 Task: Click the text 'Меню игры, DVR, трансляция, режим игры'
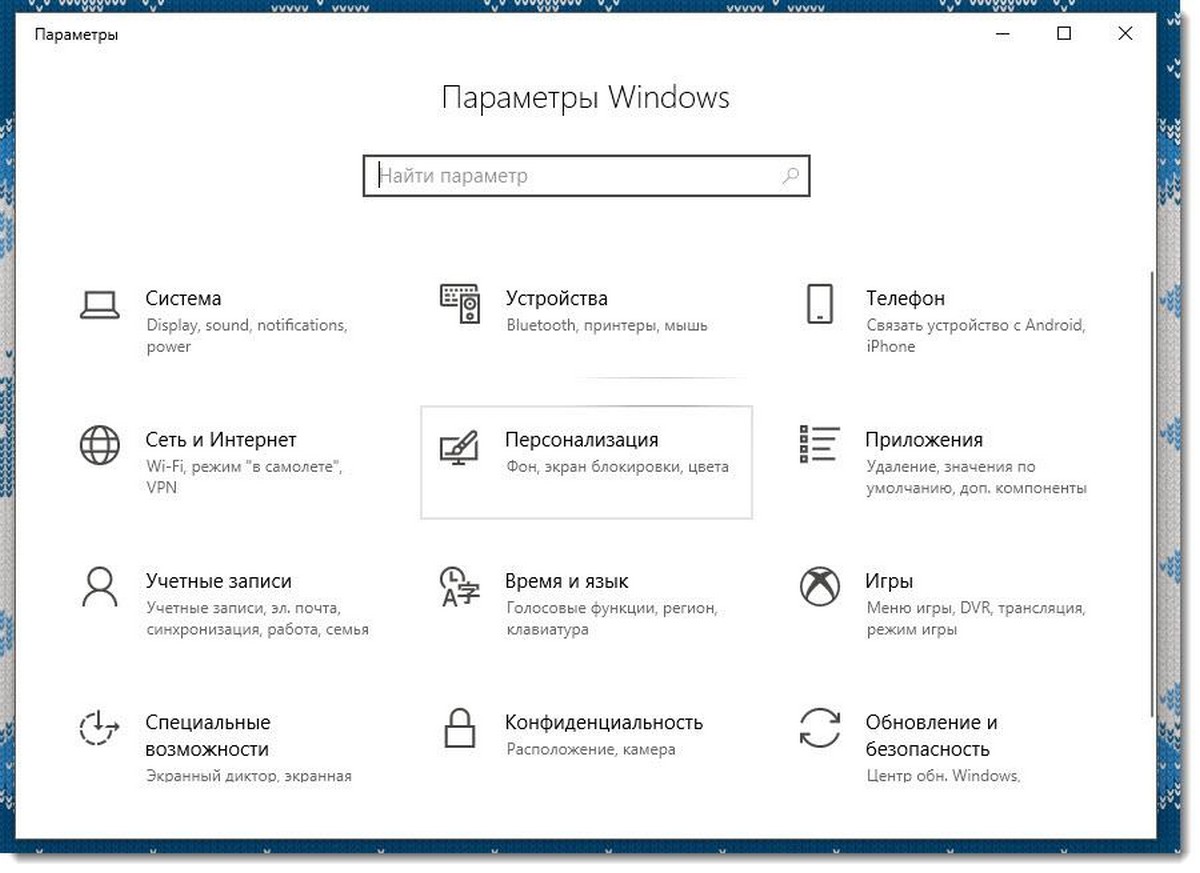click(x=975, y=619)
